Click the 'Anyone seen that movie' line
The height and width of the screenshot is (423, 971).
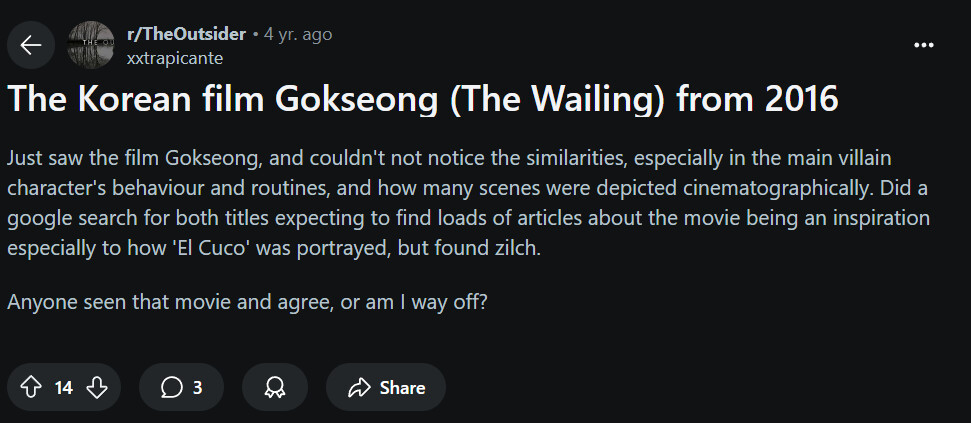pyautogui.click(x=247, y=300)
